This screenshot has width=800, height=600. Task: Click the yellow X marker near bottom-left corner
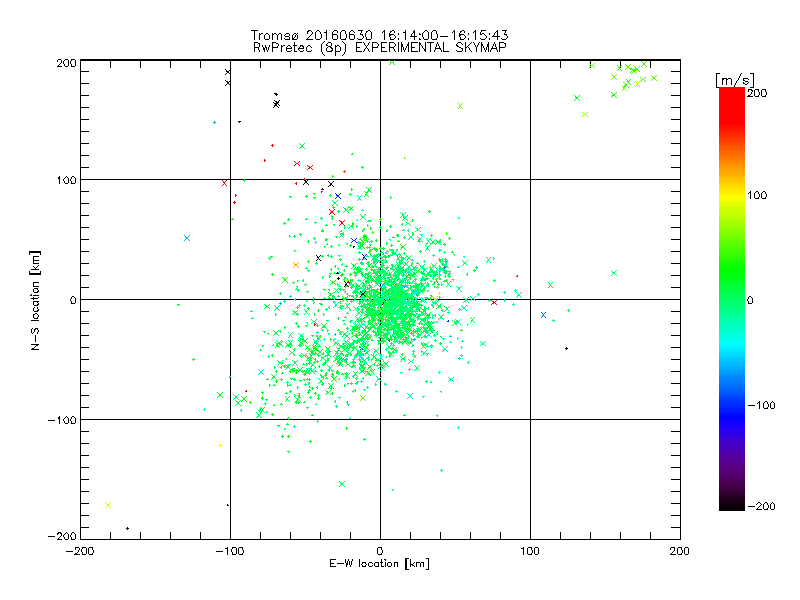108,505
